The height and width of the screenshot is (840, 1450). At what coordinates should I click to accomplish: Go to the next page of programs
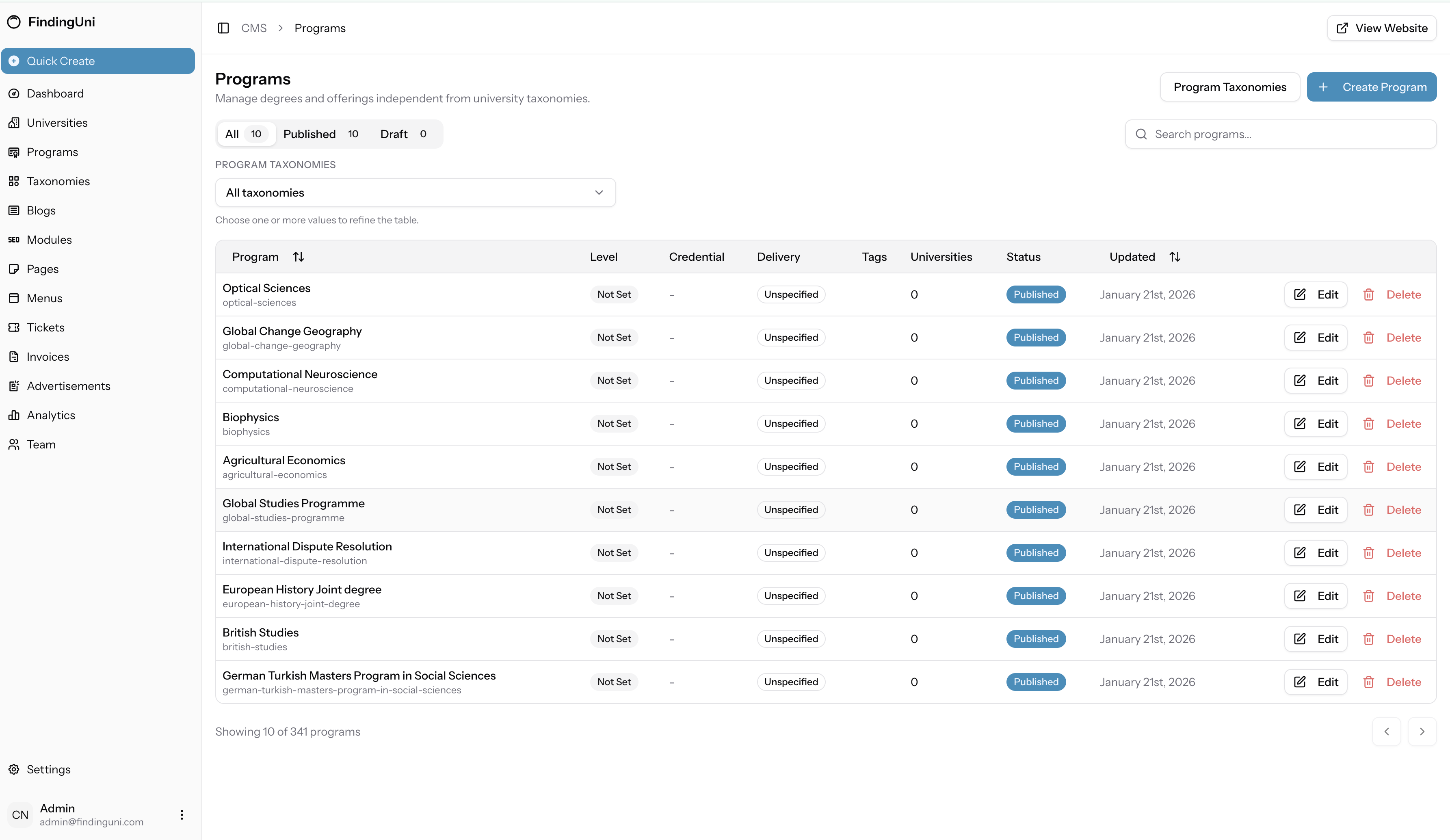click(x=1422, y=731)
